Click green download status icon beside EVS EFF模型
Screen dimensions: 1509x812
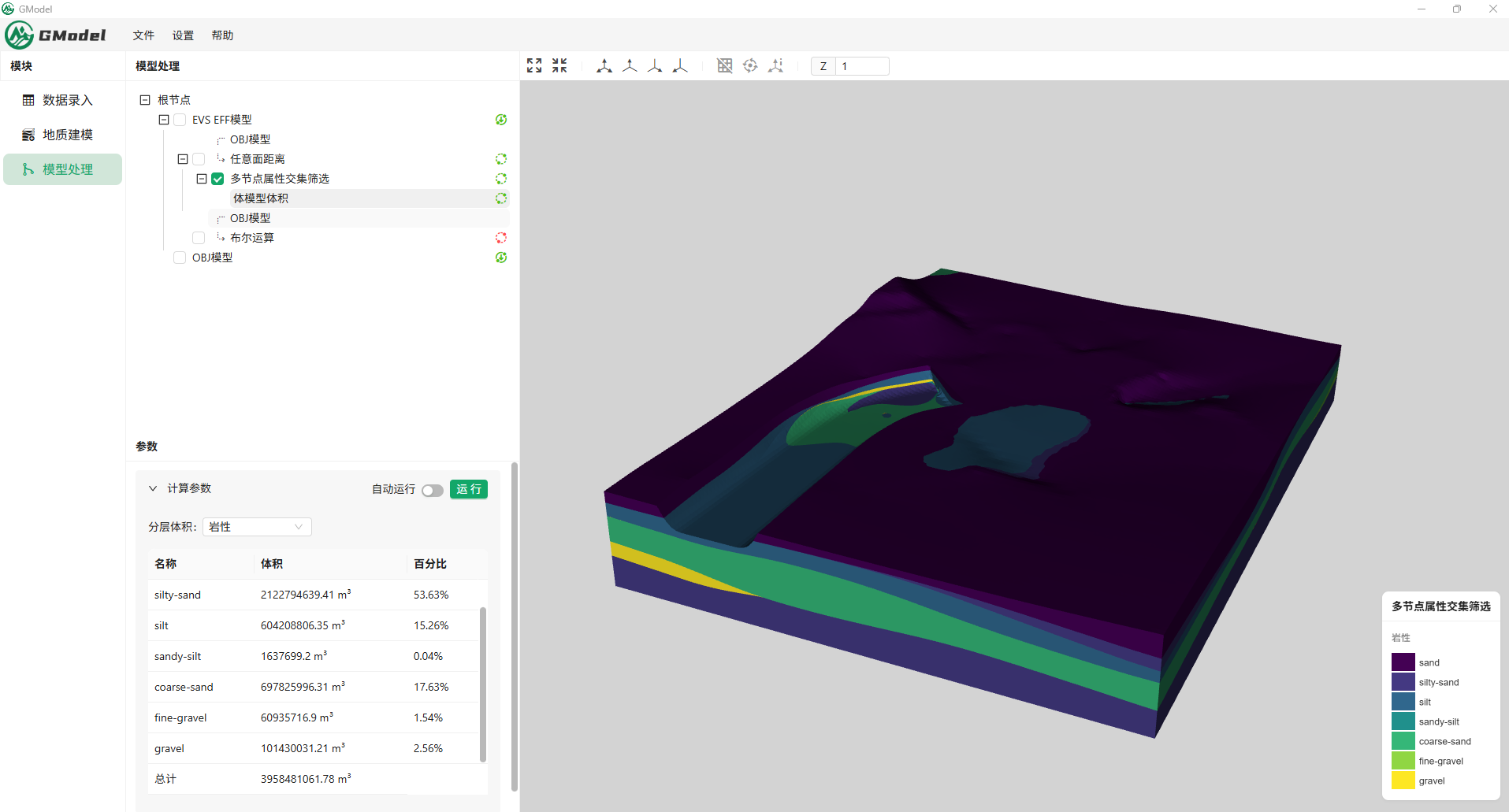point(501,120)
